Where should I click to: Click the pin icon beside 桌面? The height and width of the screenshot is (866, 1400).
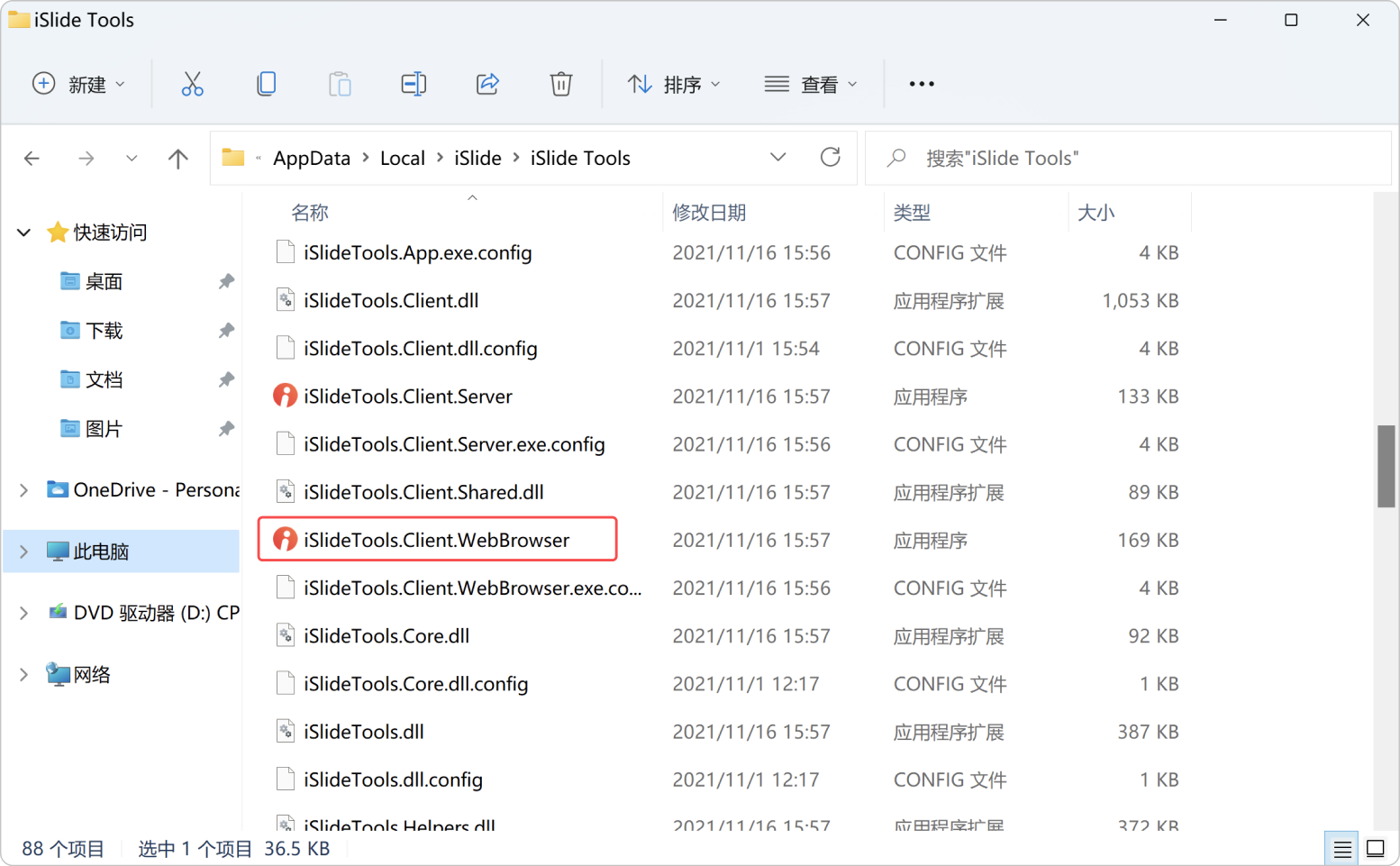tap(226, 281)
